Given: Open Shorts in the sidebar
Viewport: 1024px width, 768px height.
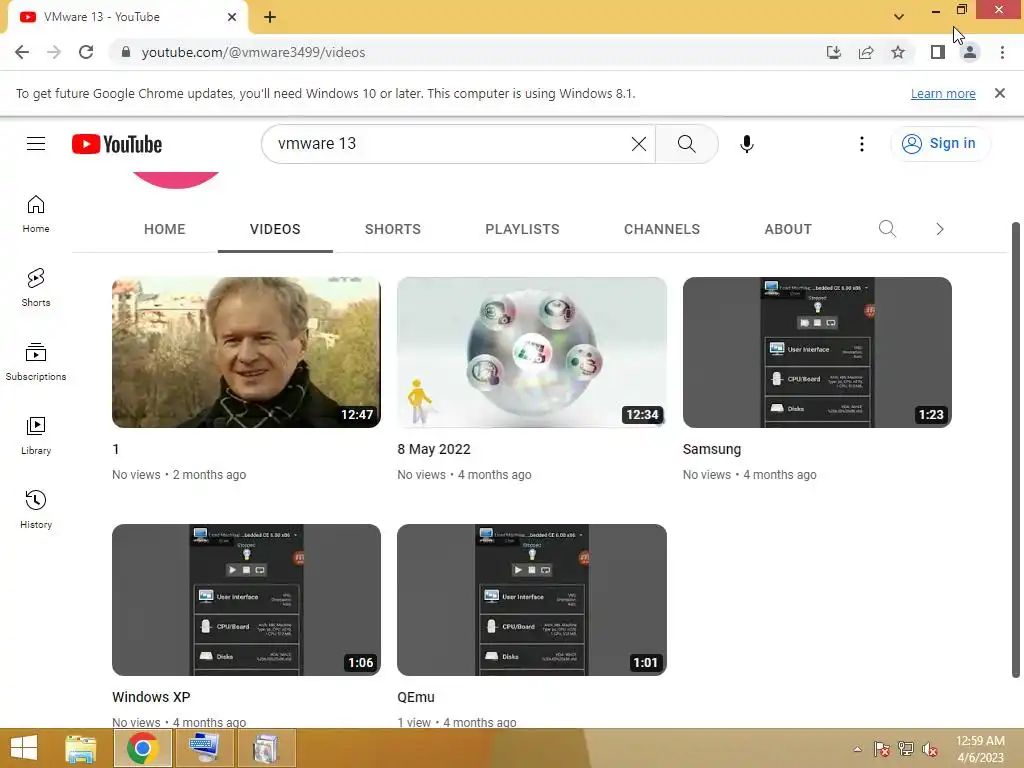Looking at the screenshot, I should (x=36, y=287).
